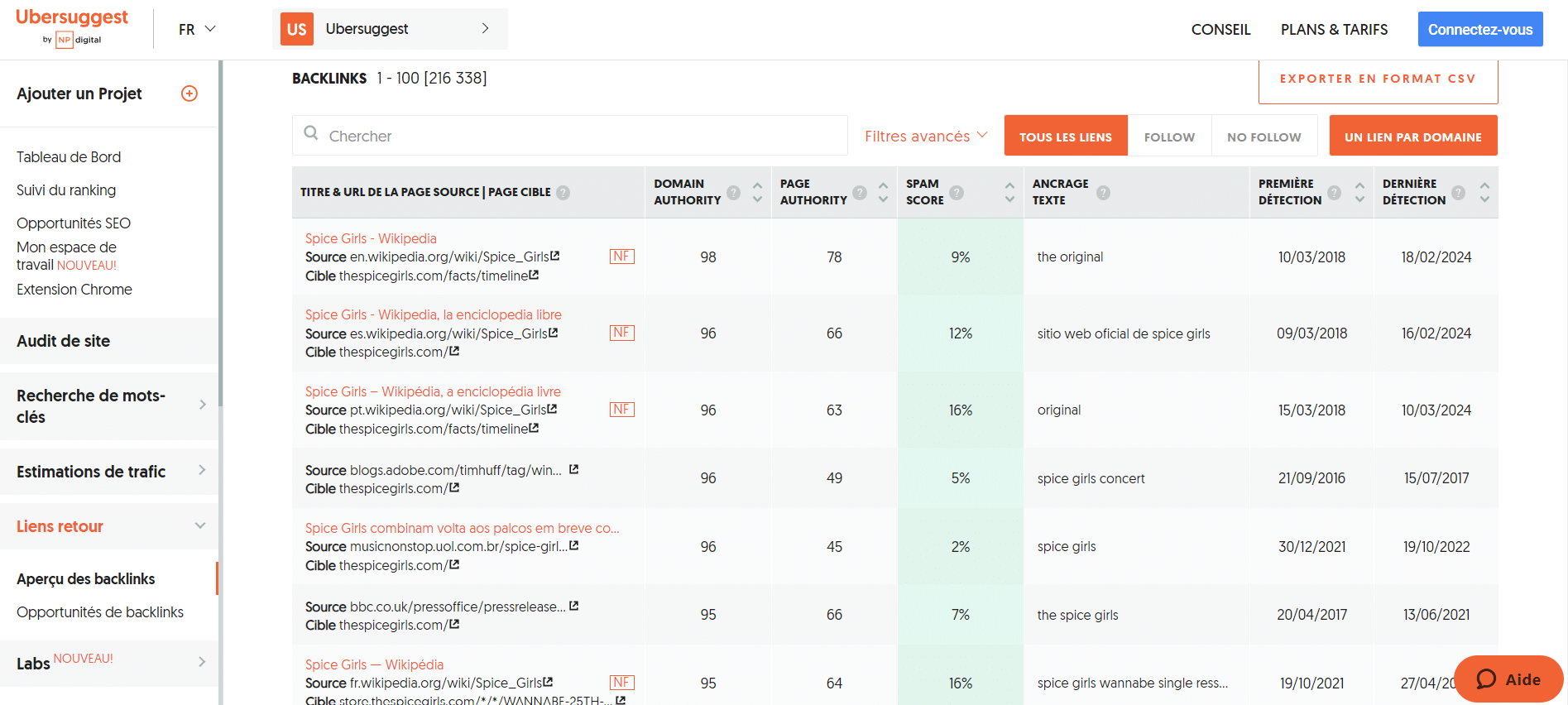The image size is (1568, 705).
Task: Select the No Follow filter
Action: pyautogui.click(x=1264, y=136)
